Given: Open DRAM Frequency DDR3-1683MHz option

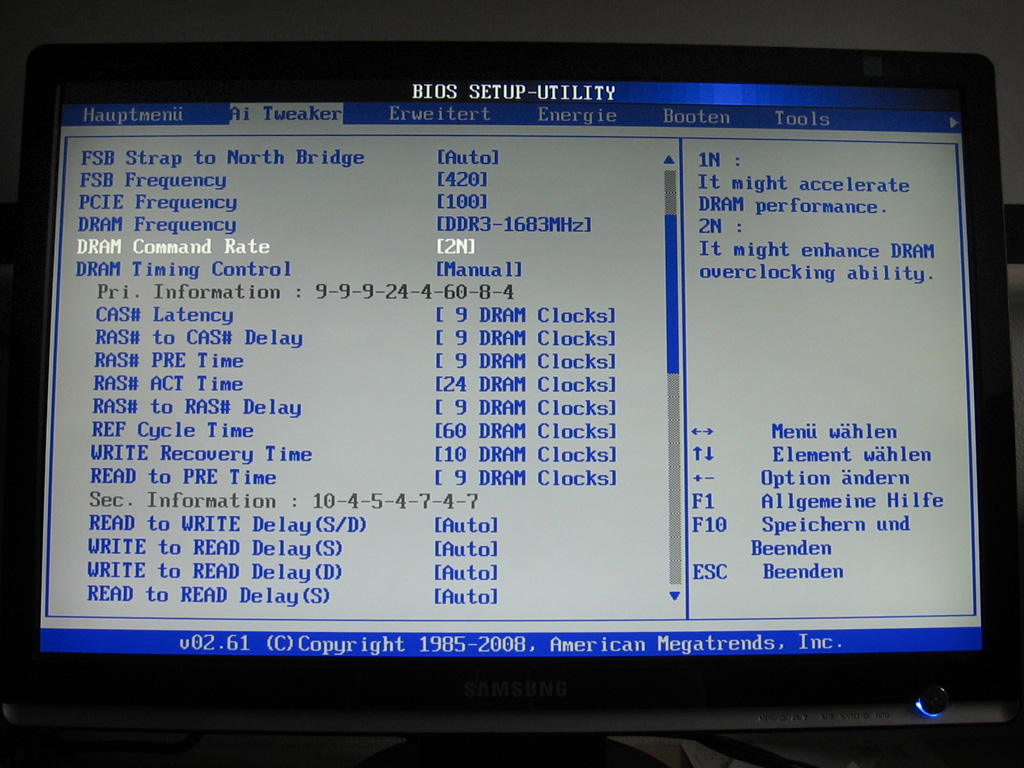Looking at the screenshot, I should [x=514, y=225].
